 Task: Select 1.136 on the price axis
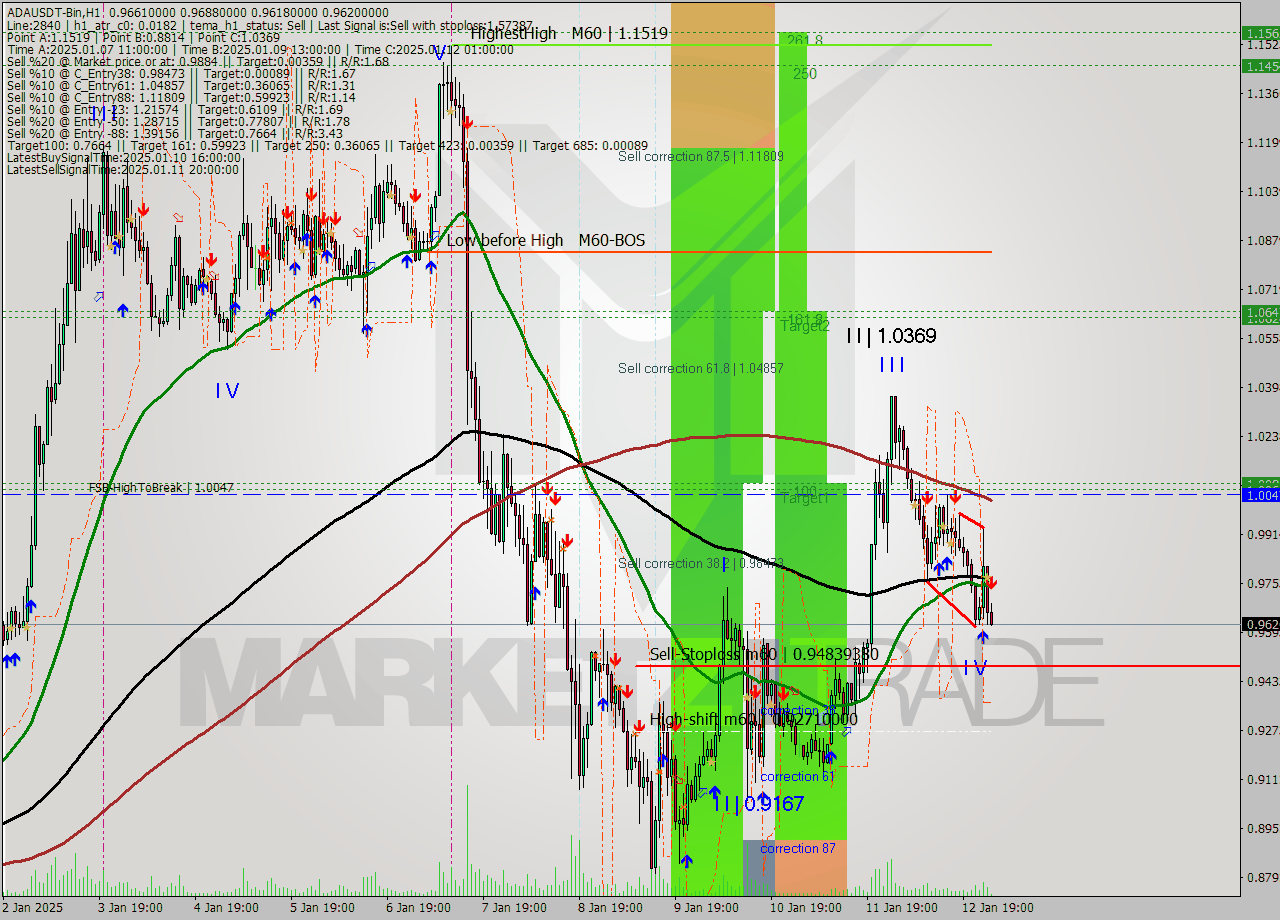(1262, 94)
